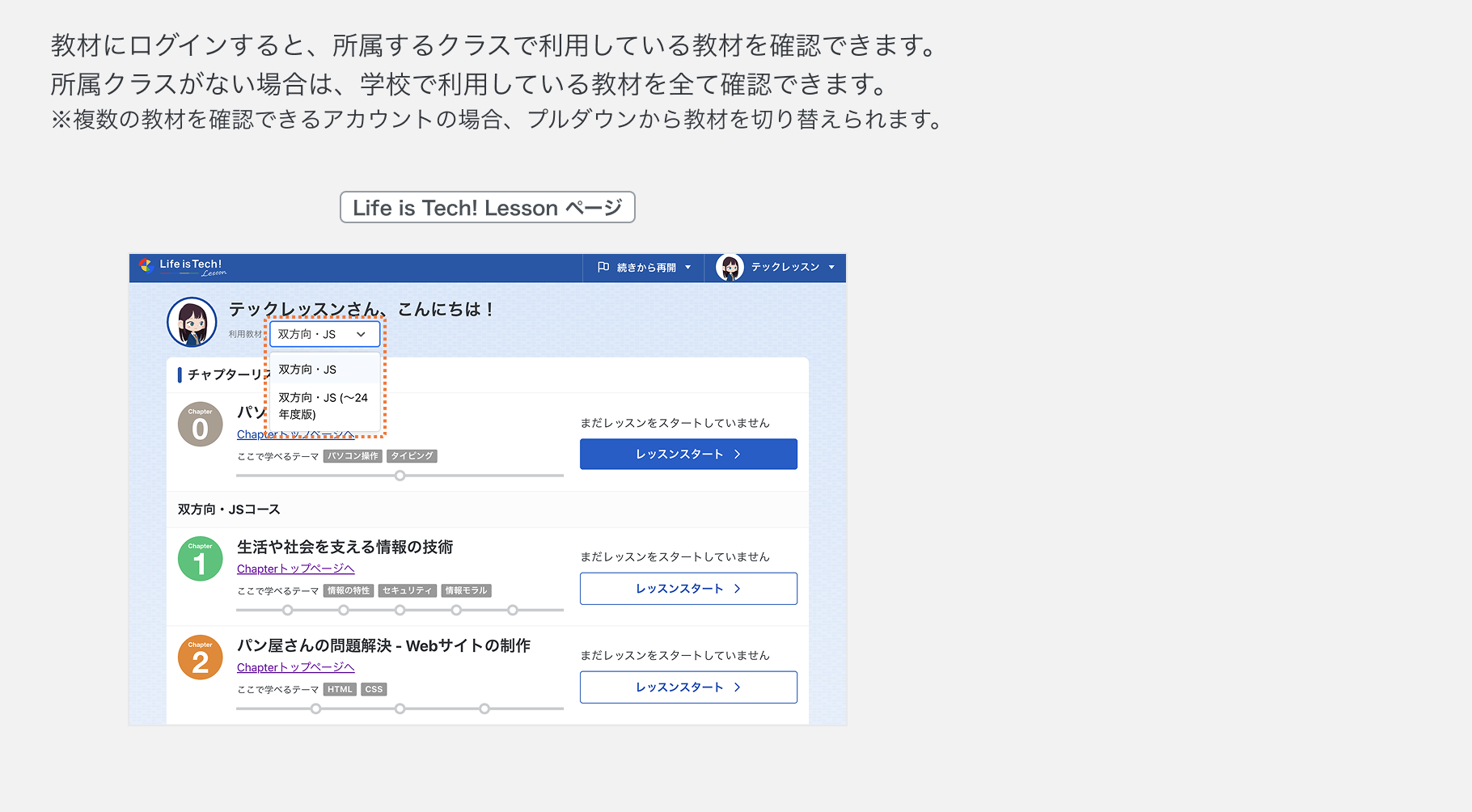Open Chapterトップページへ link under Chapter 2

pyautogui.click(x=294, y=666)
